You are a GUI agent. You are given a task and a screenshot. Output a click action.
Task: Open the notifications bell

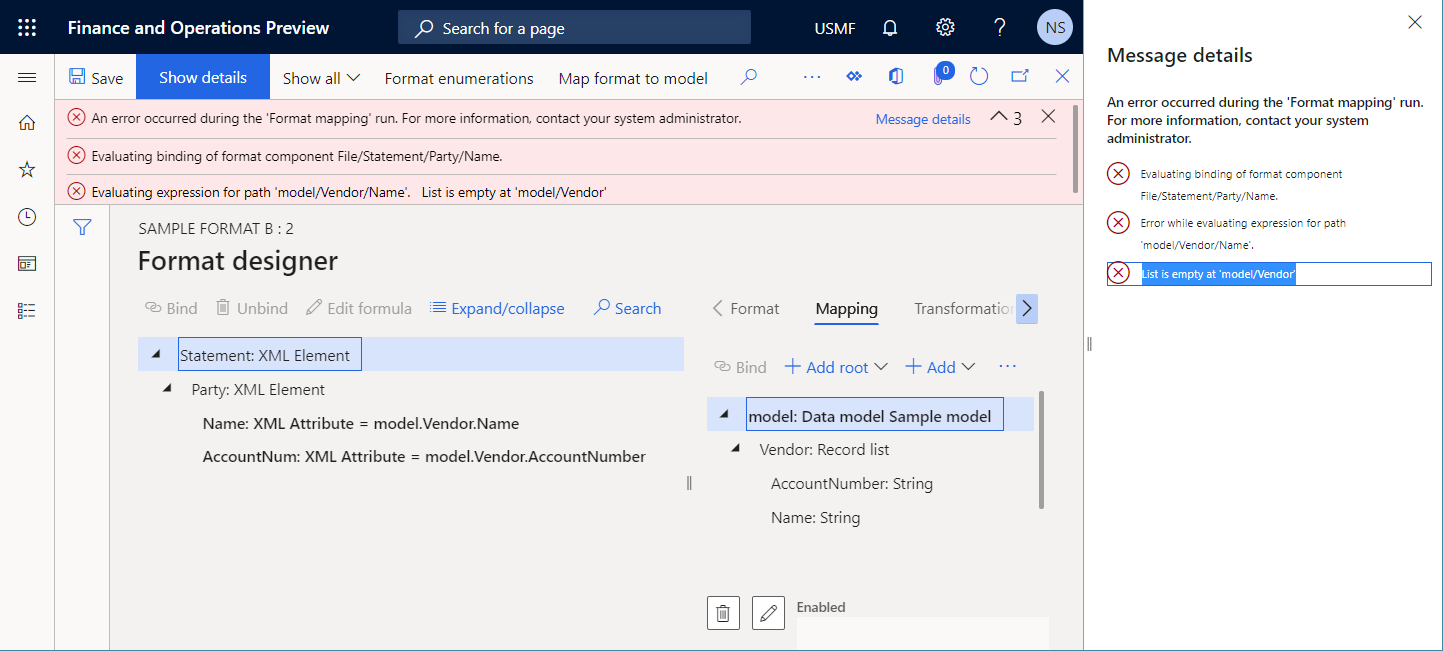pyautogui.click(x=890, y=27)
